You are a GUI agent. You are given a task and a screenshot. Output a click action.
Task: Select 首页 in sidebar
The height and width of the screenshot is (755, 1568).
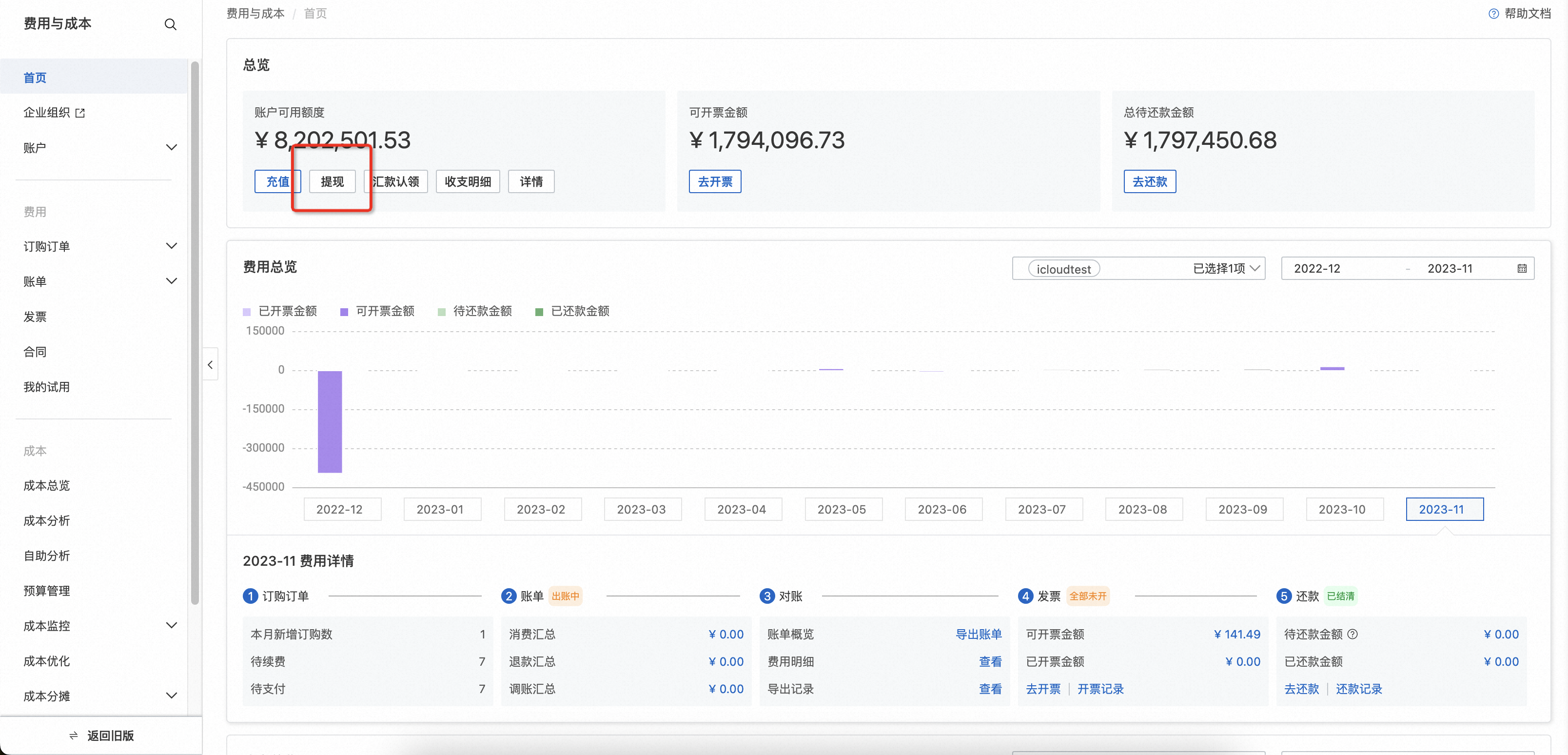point(94,78)
